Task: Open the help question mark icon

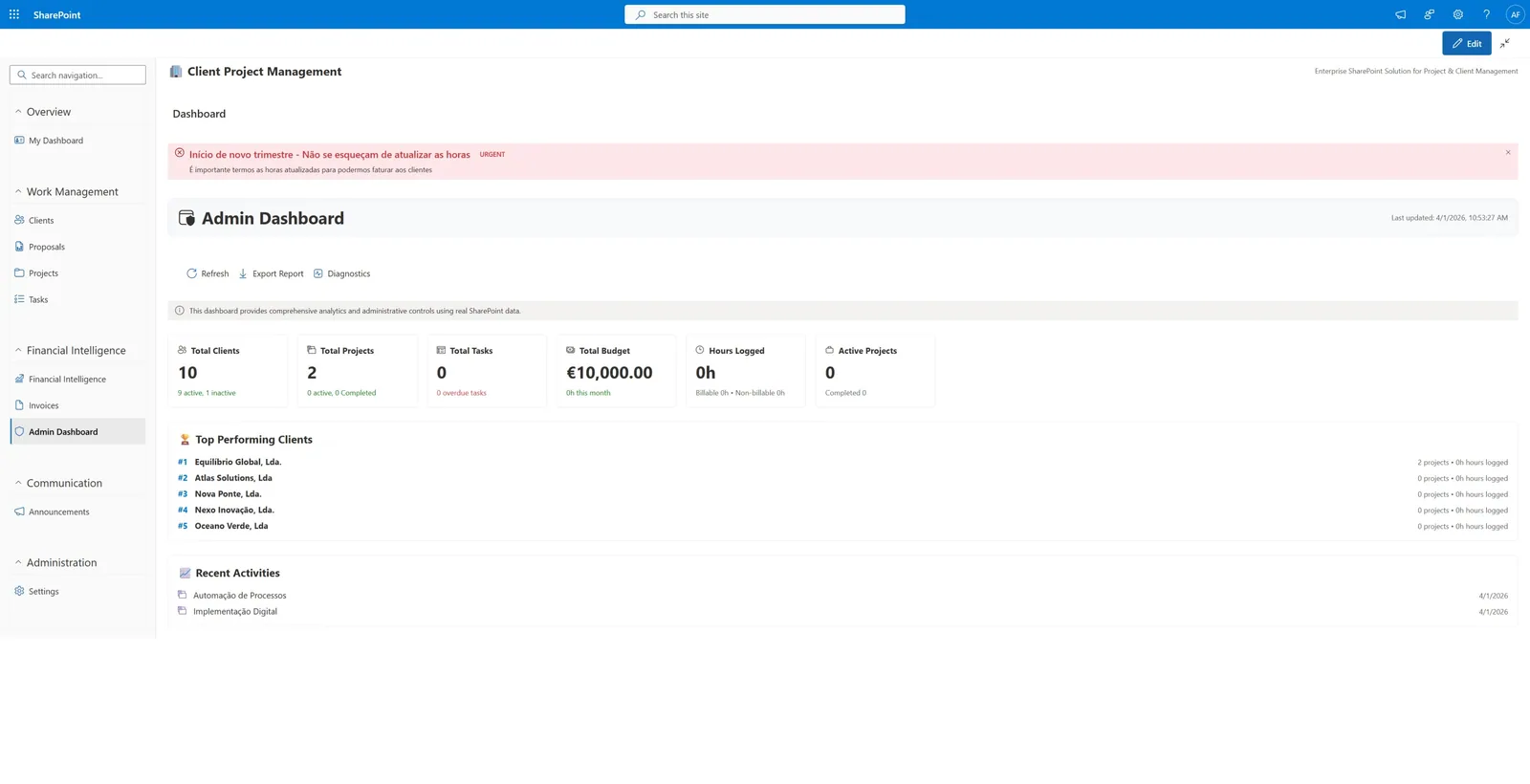Action: [1486, 14]
